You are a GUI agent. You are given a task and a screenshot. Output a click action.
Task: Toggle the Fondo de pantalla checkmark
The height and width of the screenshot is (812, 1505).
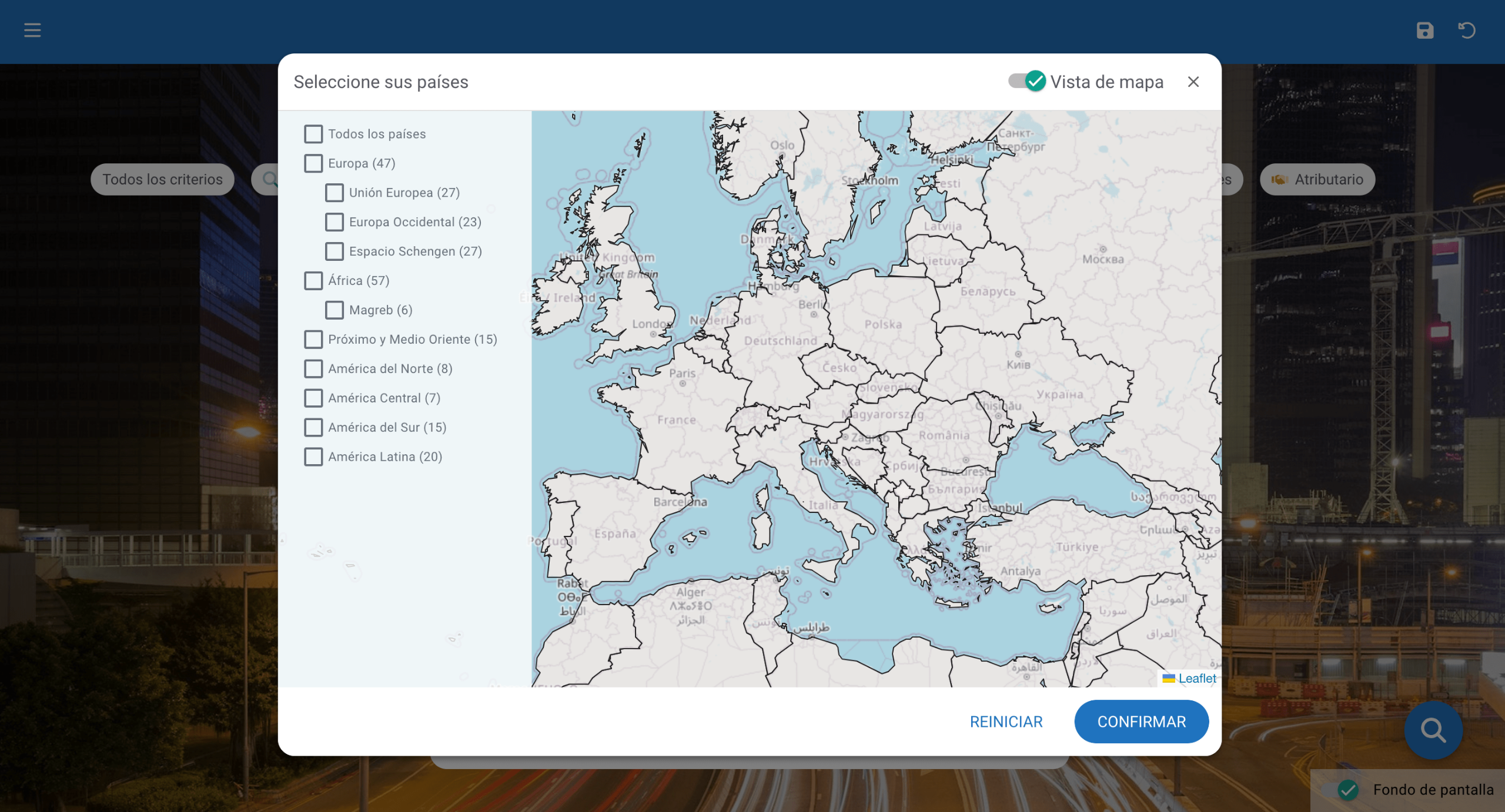point(1348,790)
